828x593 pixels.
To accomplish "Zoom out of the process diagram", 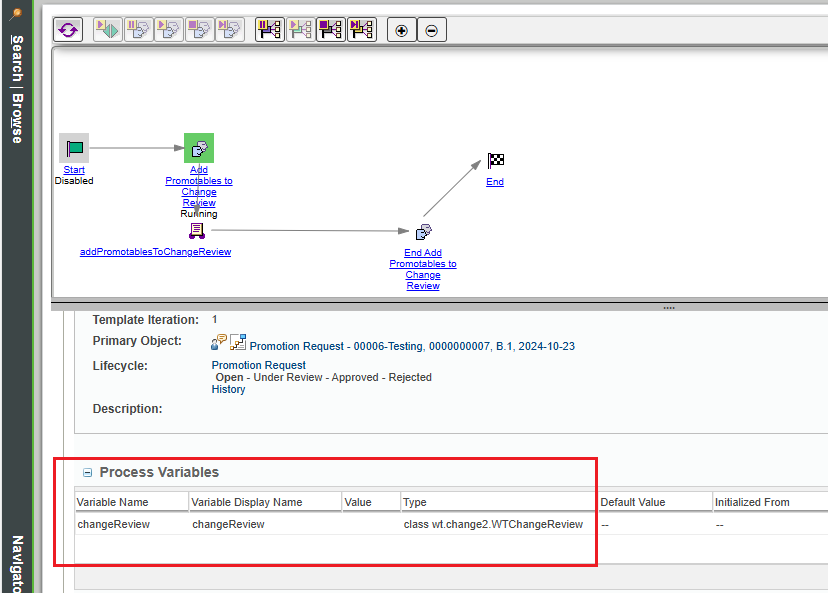I will [x=430, y=29].
